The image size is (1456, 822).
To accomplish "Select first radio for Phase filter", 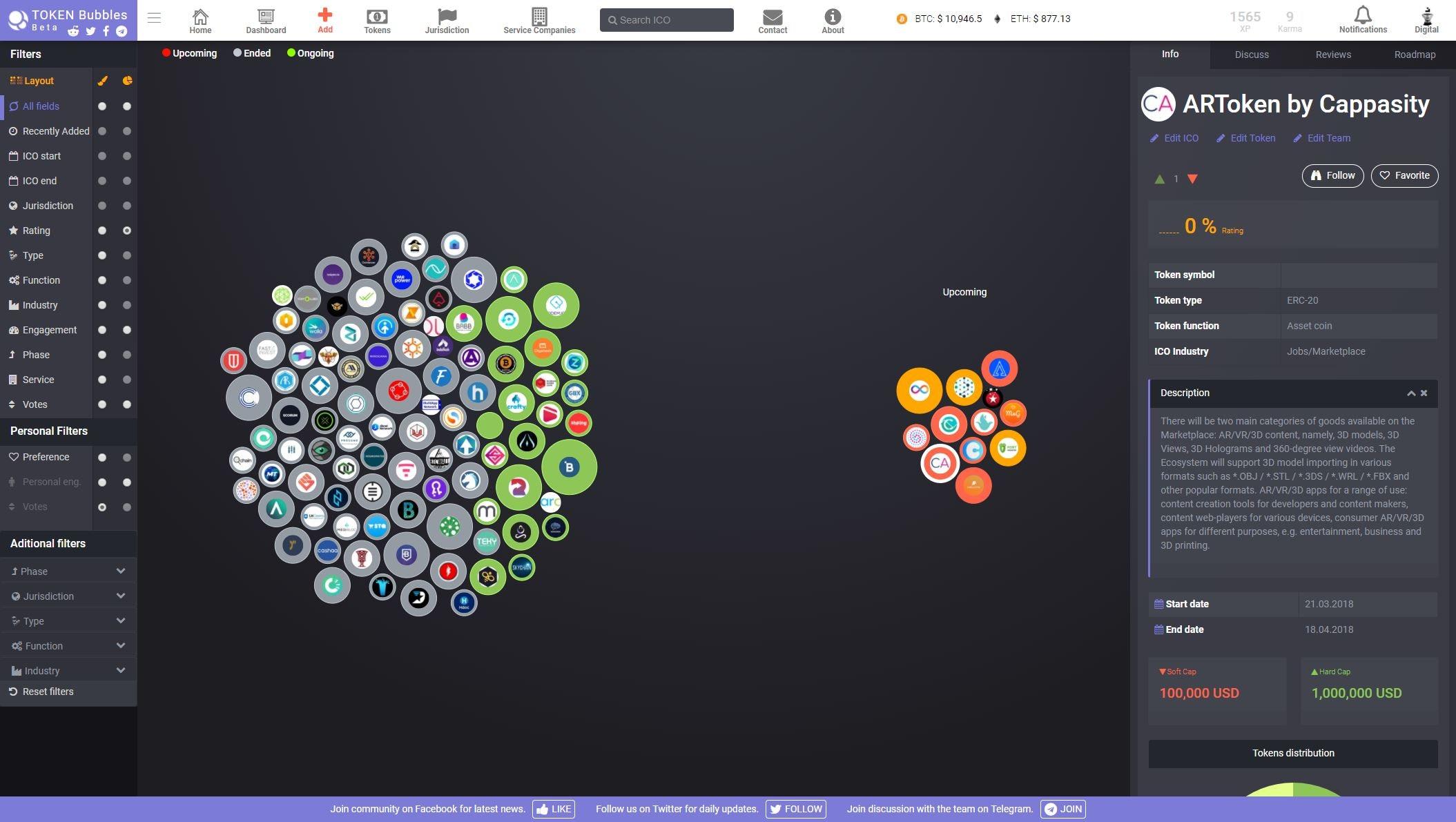I will [x=102, y=355].
